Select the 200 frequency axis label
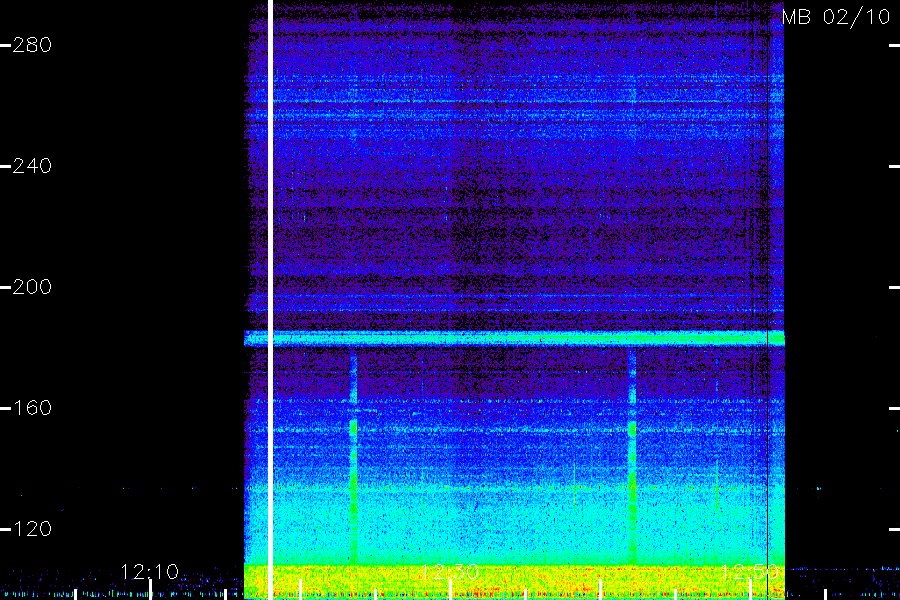 (x=32, y=287)
